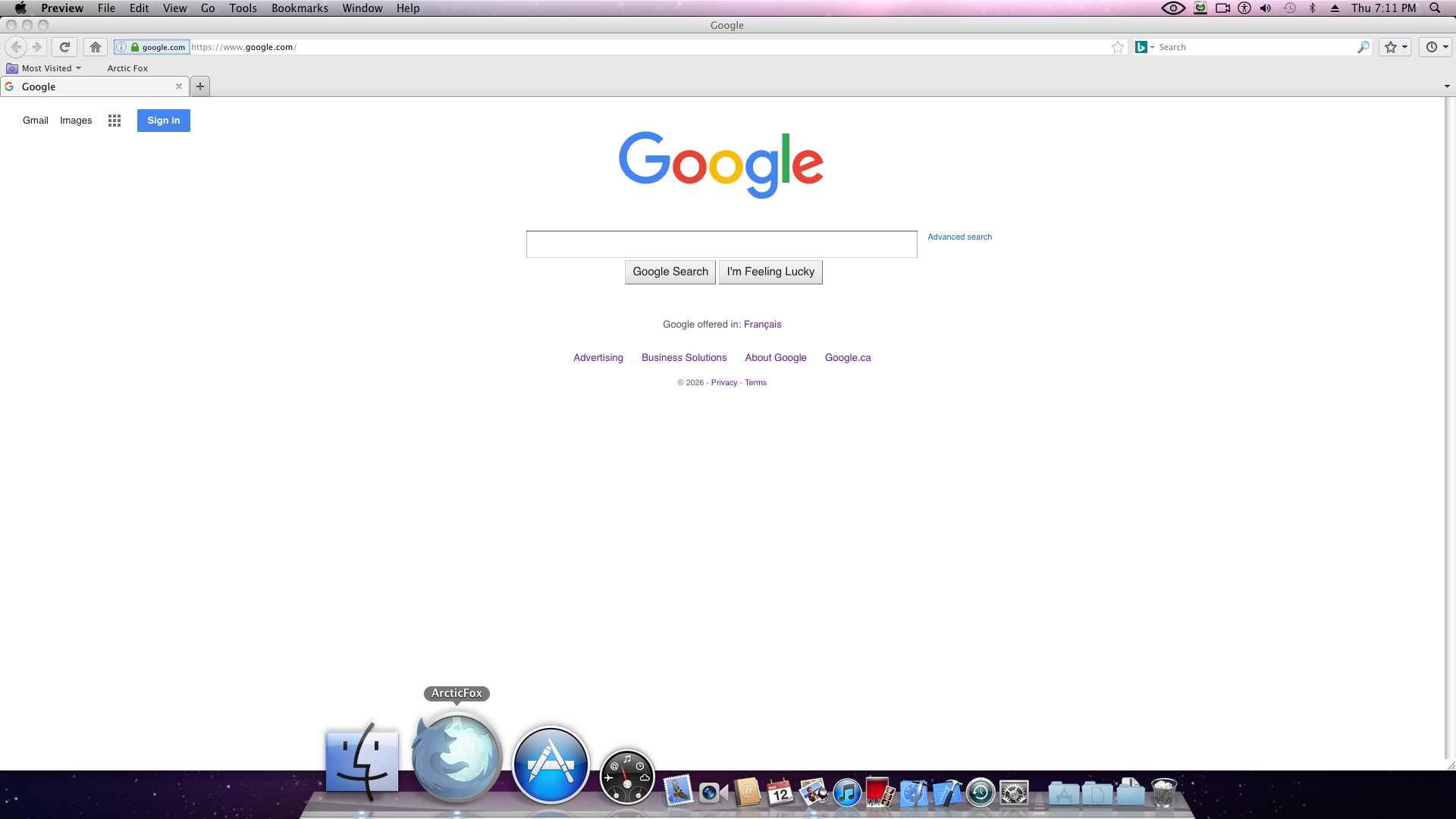Open the View menu
Screen dimensions: 1456x819
pos(174,8)
